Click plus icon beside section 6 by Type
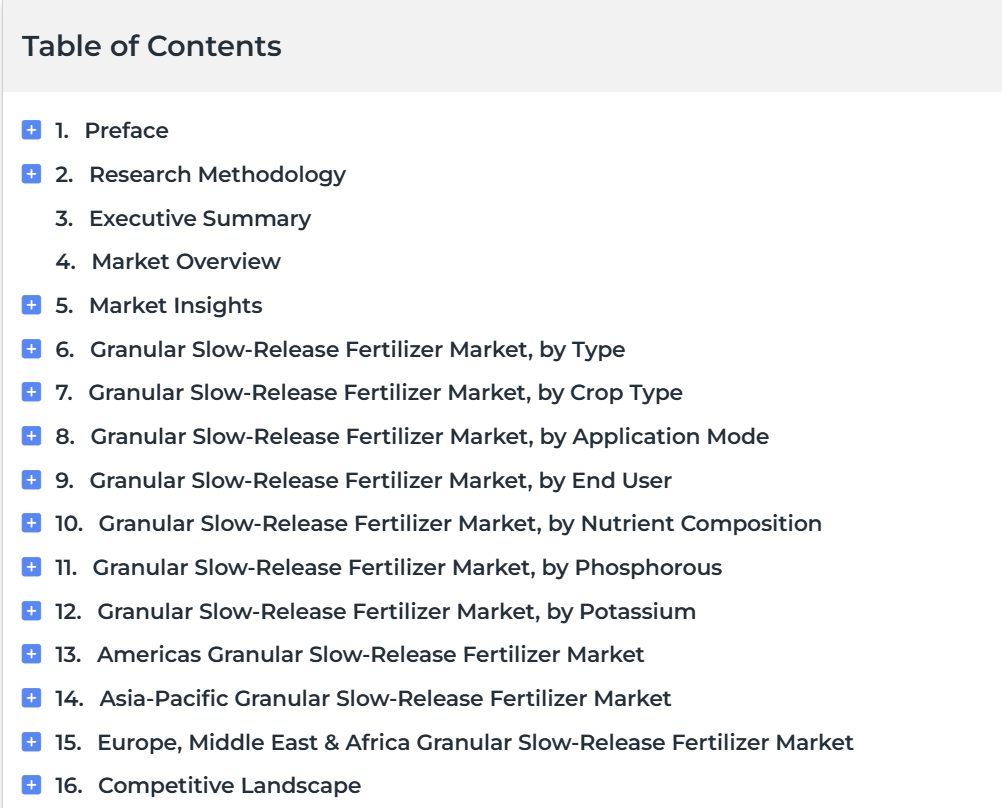The image size is (1002, 808). coord(31,349)
